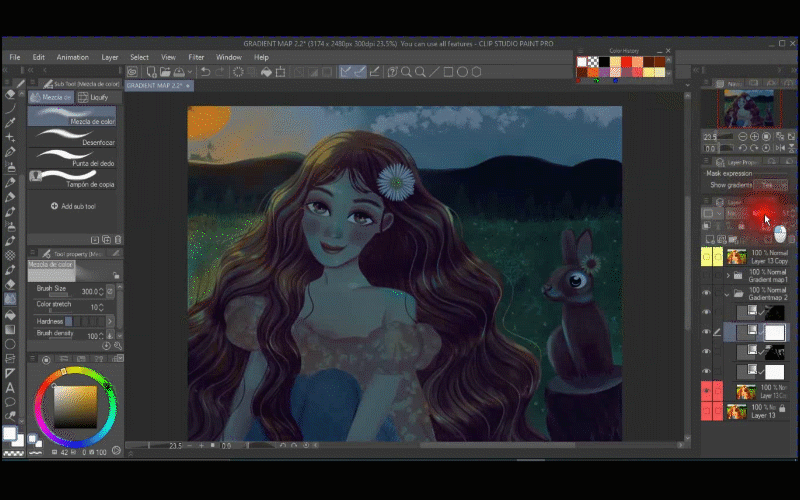Click the Undo arrow in command bar
800x500 pixels.
(205, 72)
